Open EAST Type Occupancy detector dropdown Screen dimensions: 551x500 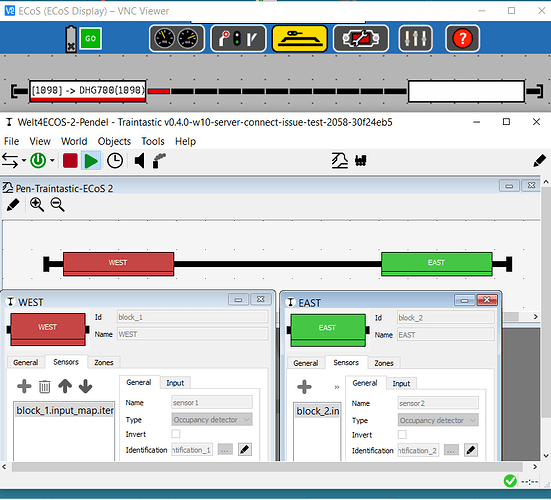[438, 420]
